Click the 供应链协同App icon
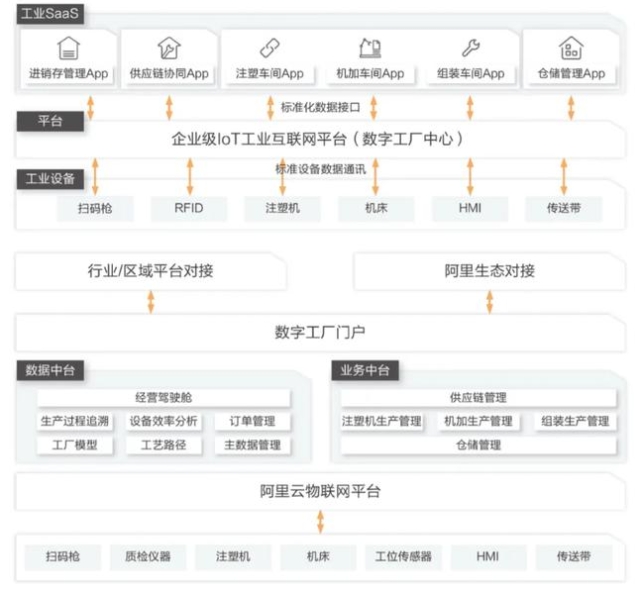The image size is (640, 593). point(169,48)
